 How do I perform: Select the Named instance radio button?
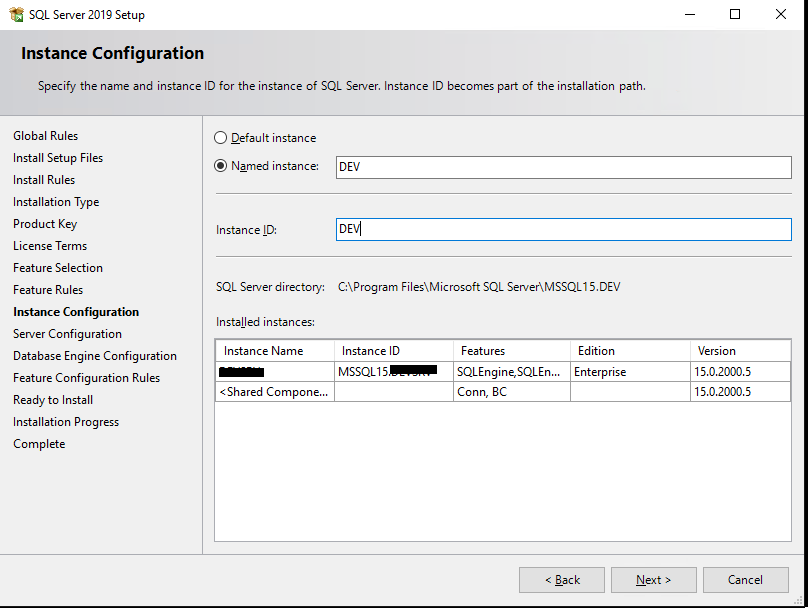tap(221, 166)
